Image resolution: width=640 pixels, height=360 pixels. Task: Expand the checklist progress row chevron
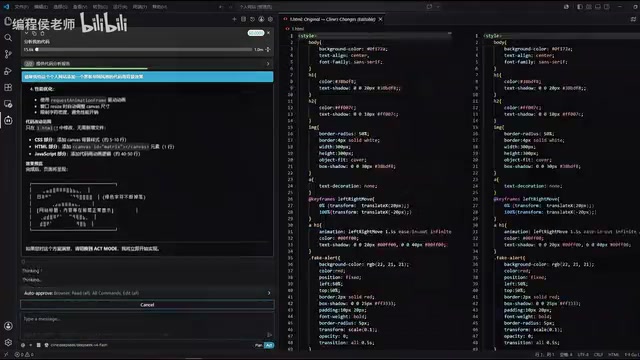268,64
